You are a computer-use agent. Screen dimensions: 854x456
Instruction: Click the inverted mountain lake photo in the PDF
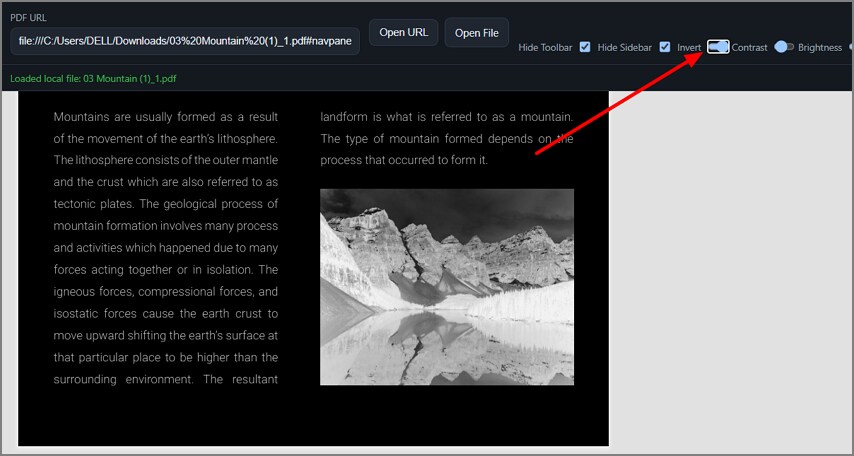pos(447,287)
